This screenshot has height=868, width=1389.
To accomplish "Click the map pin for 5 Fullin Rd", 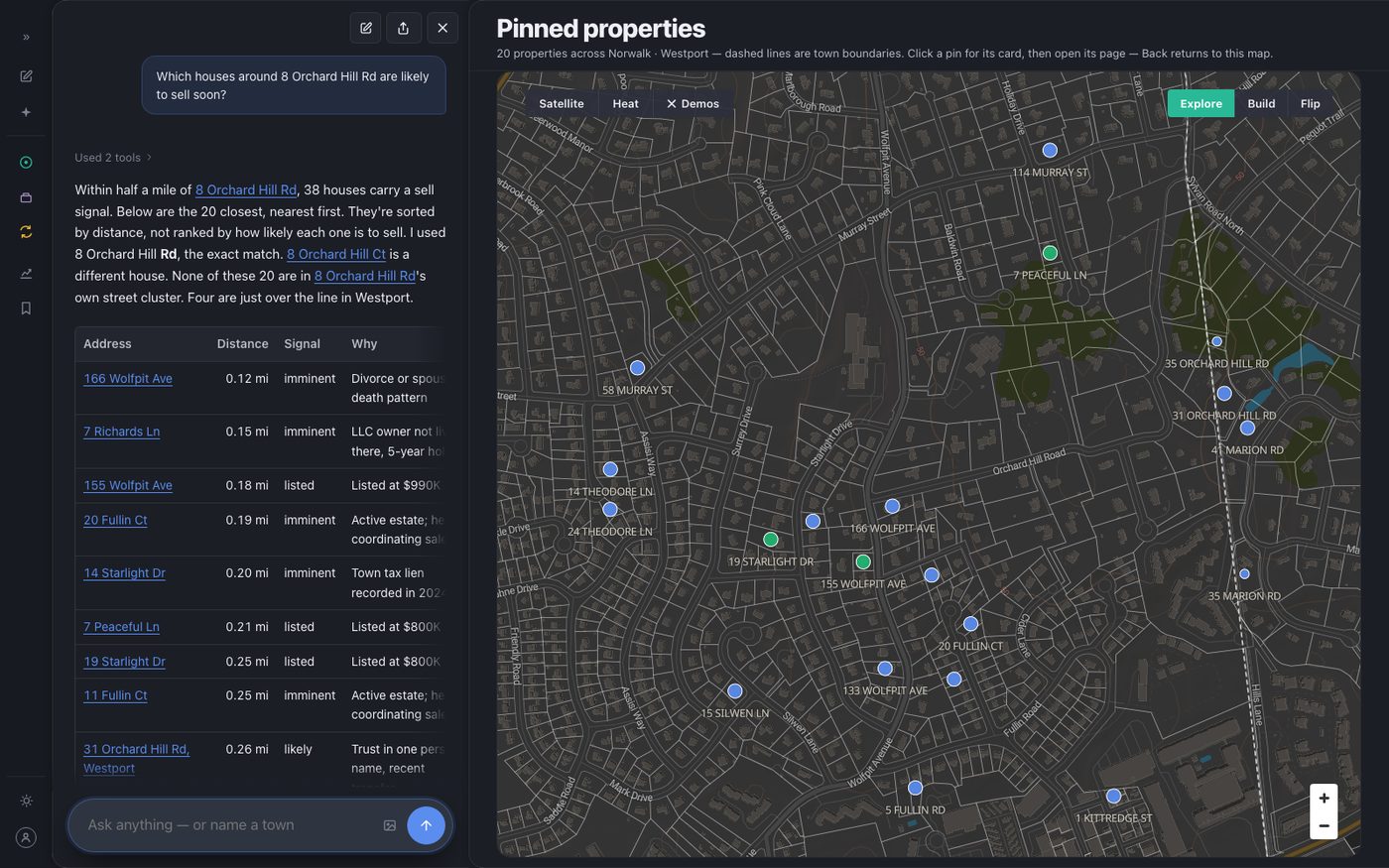I will click(x=915, y=788).
